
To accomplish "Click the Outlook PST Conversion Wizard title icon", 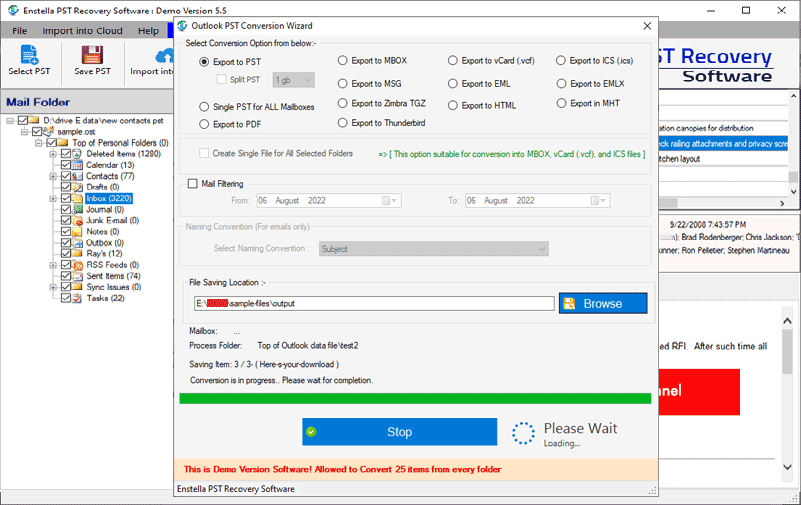I will [182, 26].
